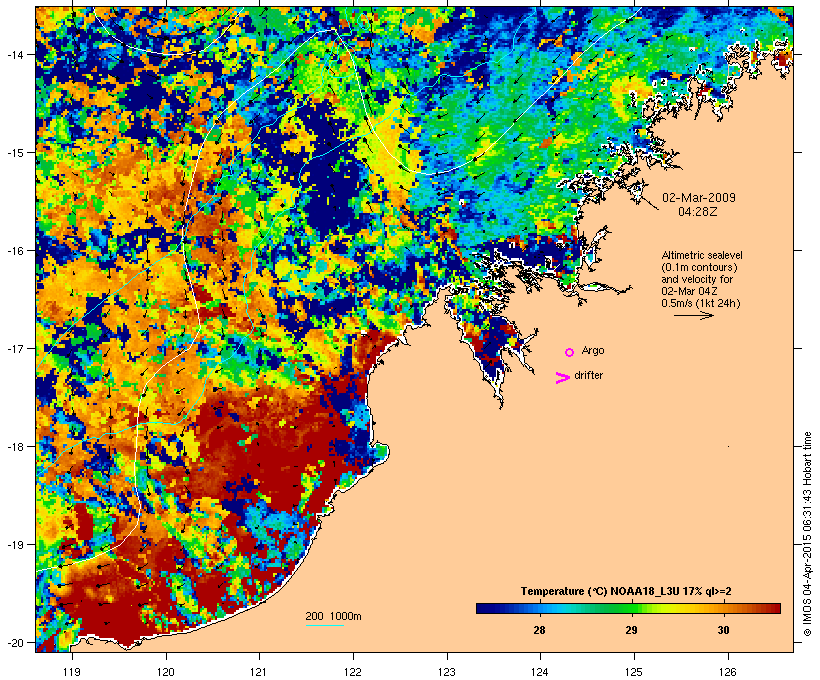Click longitude axis label 126

(728, 672)
